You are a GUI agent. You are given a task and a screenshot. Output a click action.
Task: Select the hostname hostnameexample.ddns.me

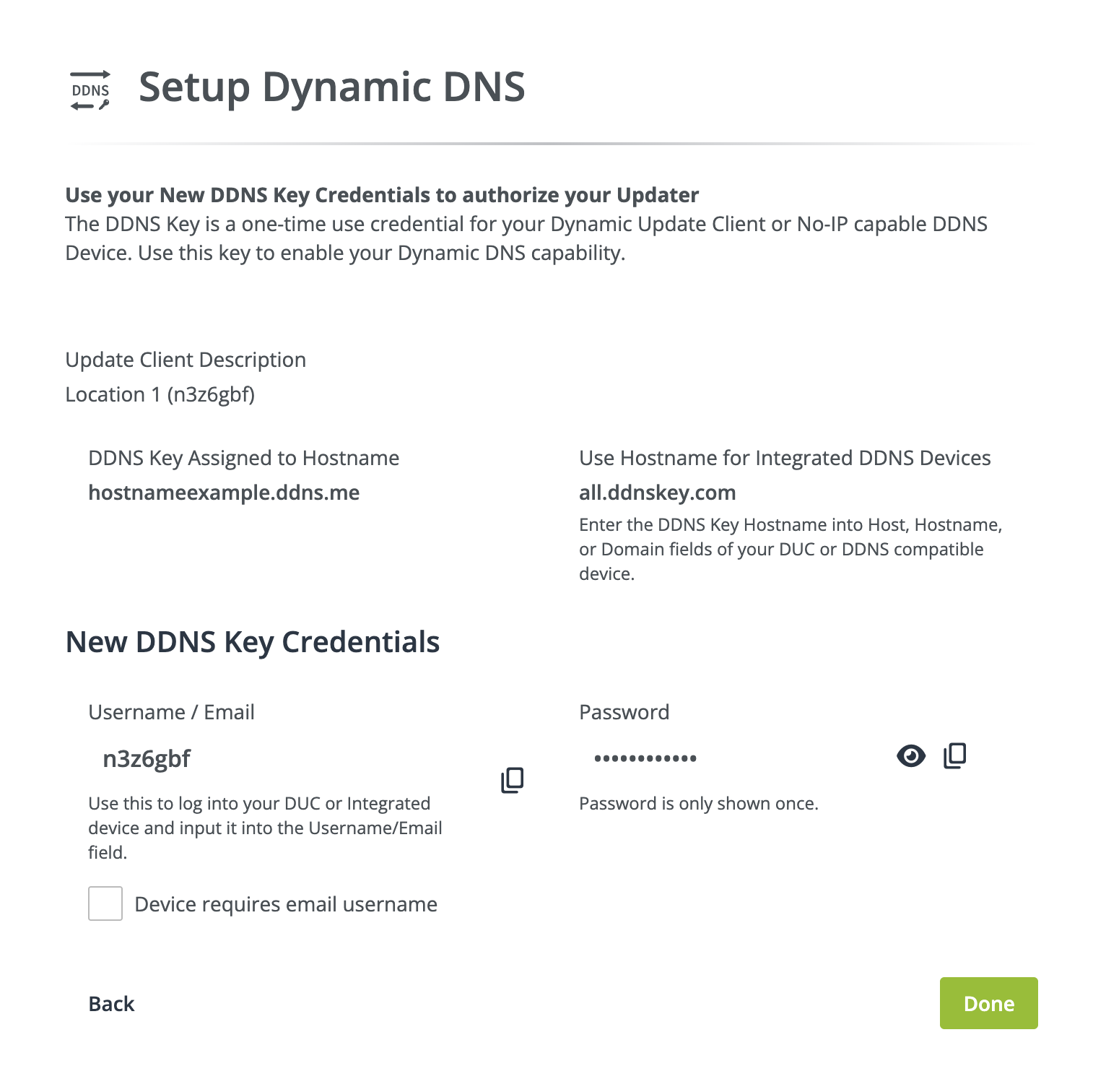(x=225, y=492)
